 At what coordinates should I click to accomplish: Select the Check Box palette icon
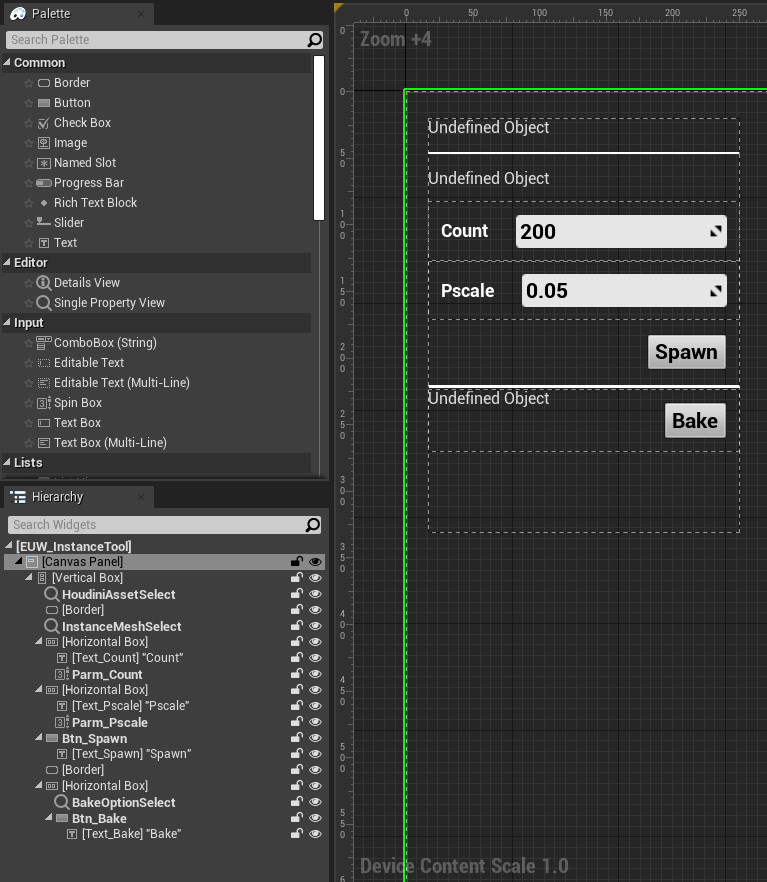[43, 123]
